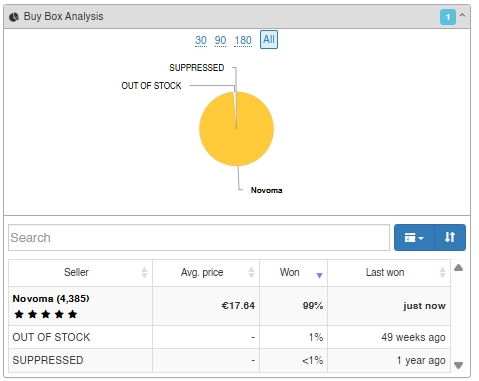Click the €17.64 average price cell
479x381 pixels.
pyautogui.click(x=206, y=306)
